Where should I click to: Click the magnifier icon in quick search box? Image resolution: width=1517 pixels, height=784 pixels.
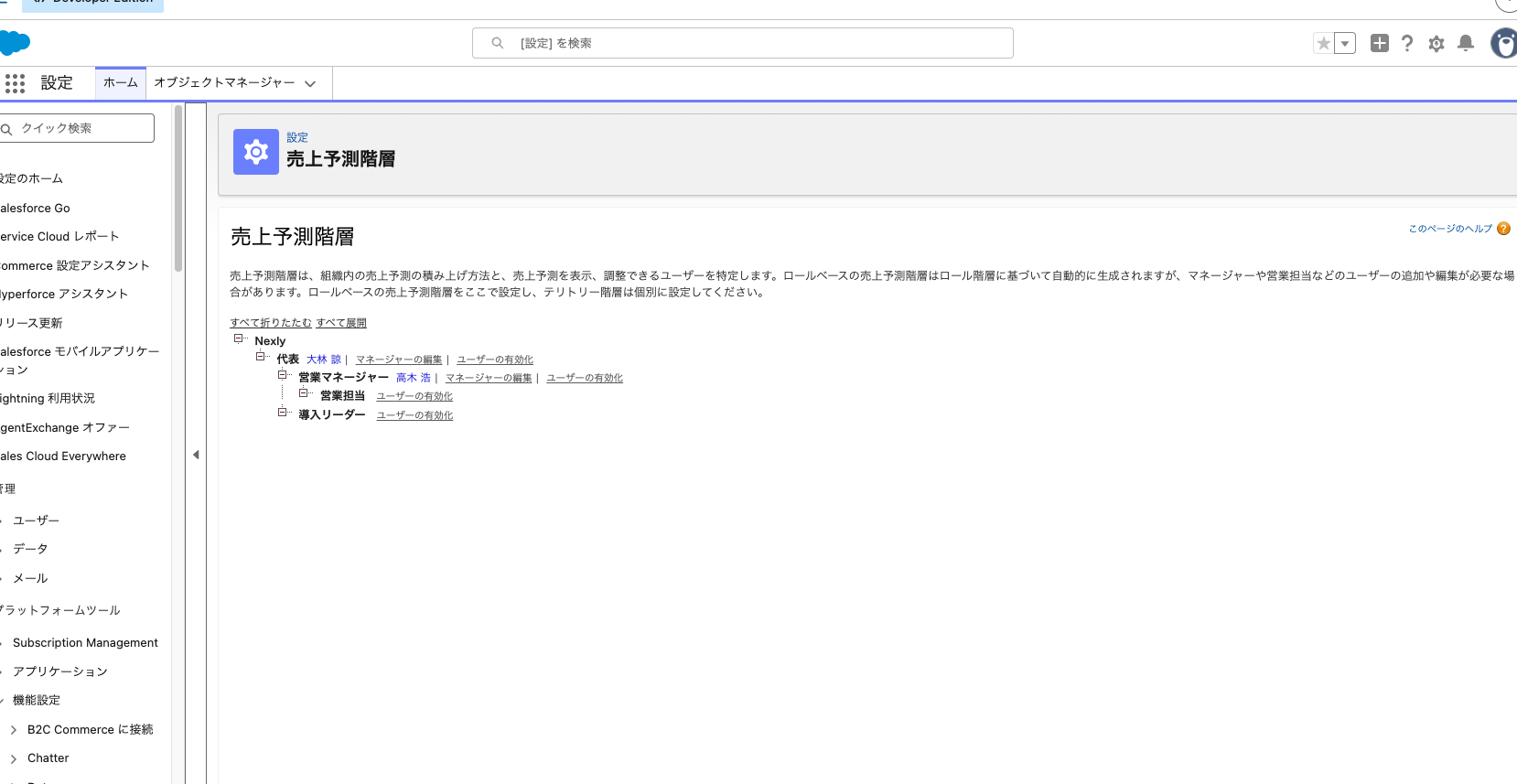pyautogui.click(x=6, y=129)
